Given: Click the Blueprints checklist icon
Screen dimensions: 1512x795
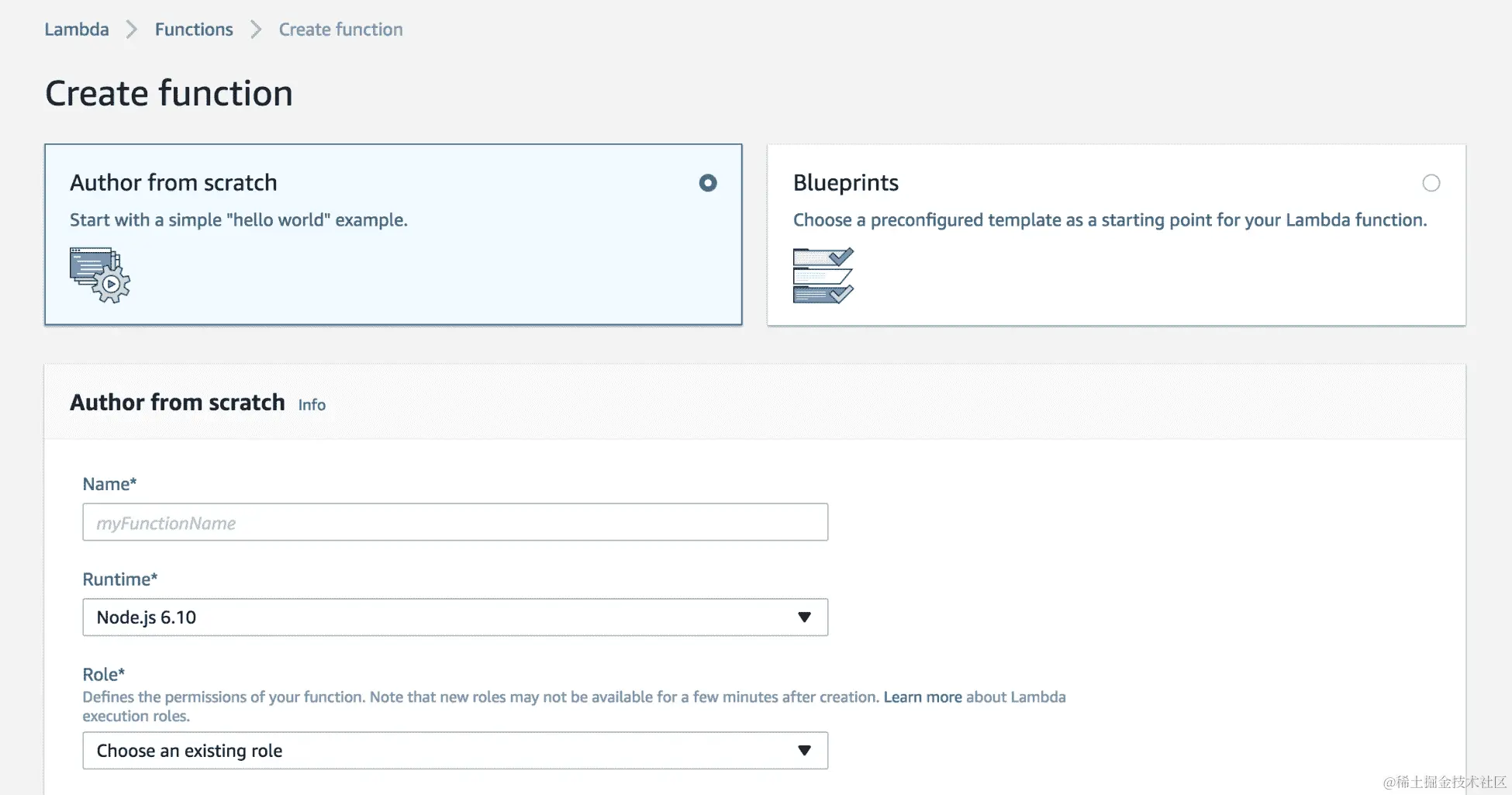Looking at the screenshot, I should point(823,275).
